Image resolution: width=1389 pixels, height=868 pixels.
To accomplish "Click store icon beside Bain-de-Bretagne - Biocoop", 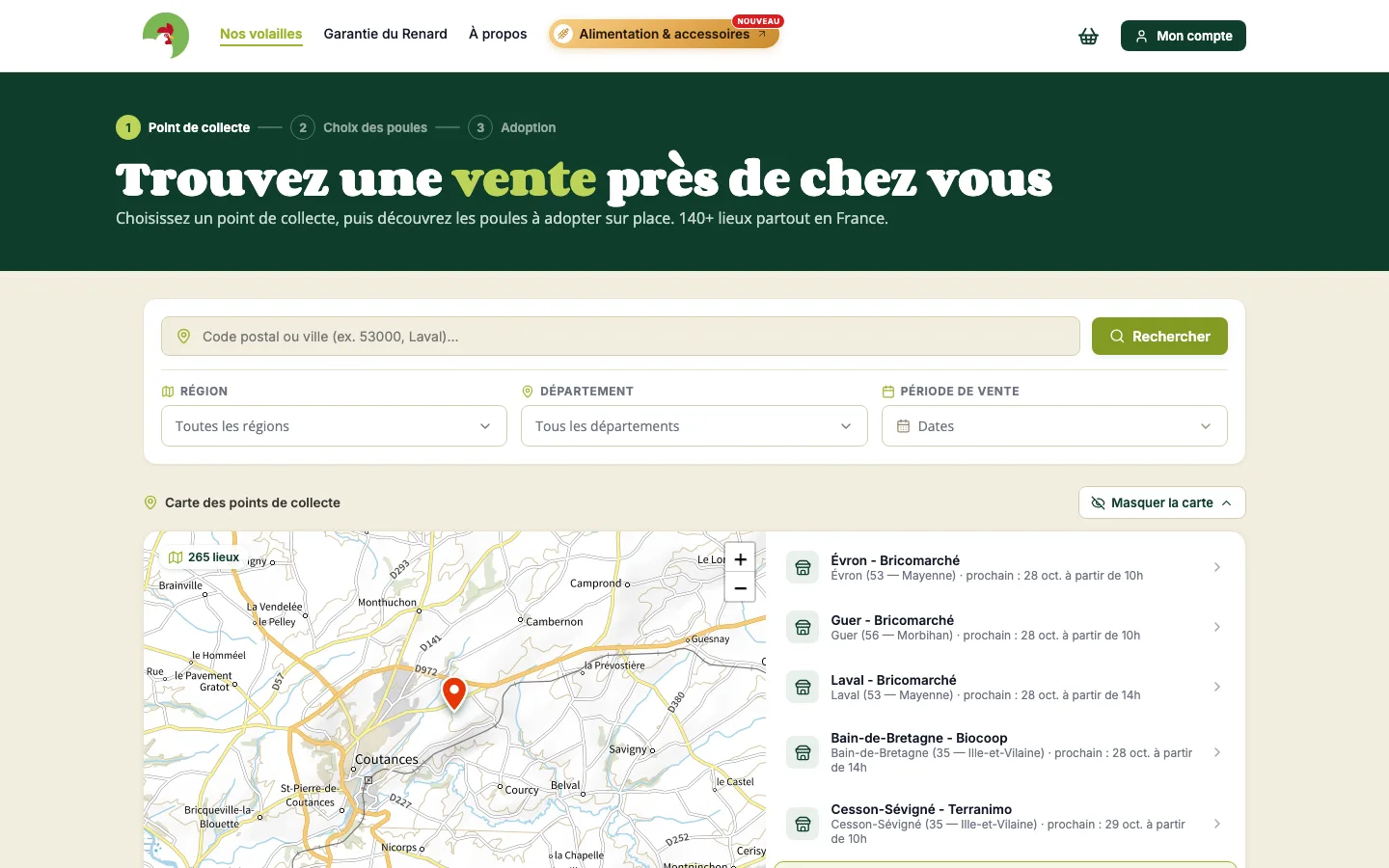I will pyautogui.click(x=803, y=752).
